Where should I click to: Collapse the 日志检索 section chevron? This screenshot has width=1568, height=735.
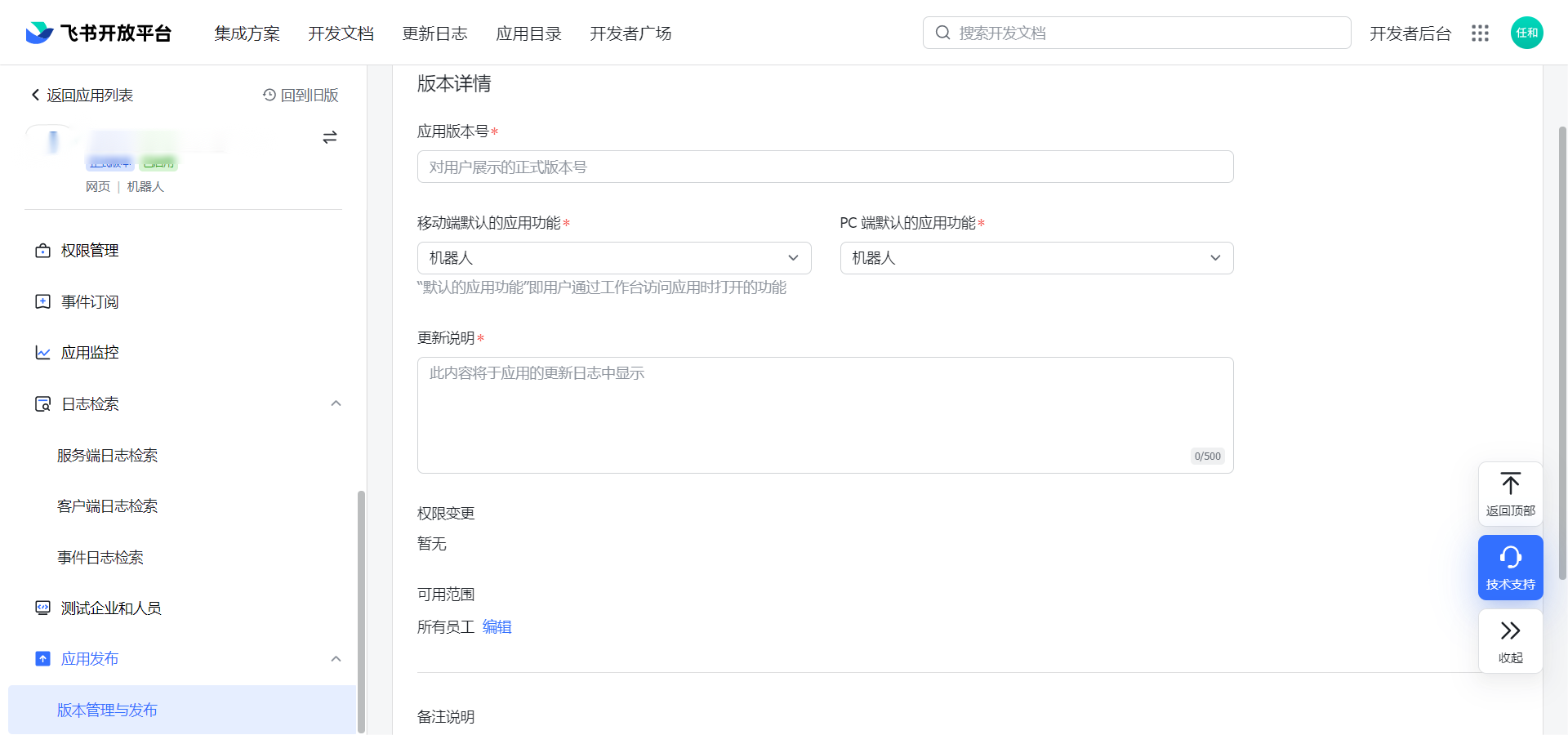[336, 403]
